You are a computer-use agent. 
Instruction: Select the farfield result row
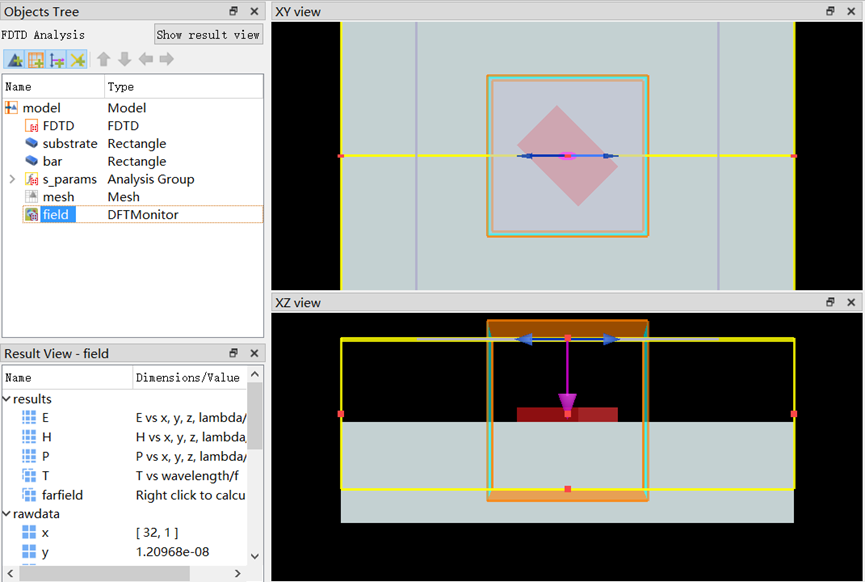pos(125,495)
